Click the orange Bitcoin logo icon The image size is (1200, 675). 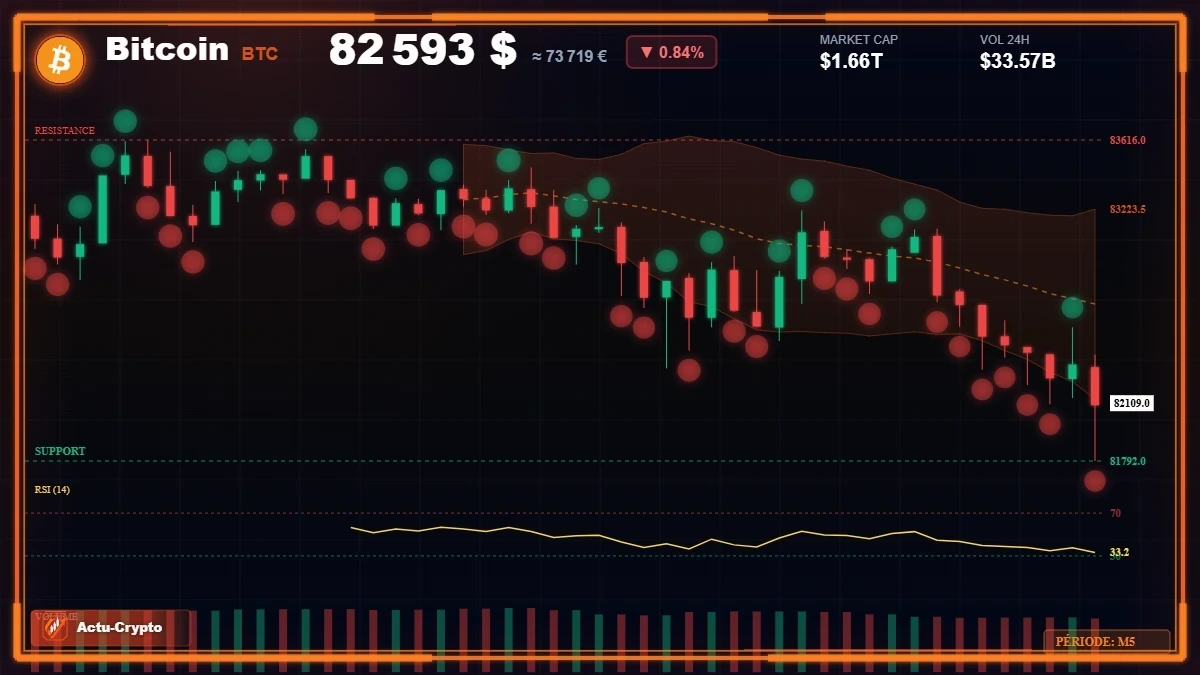(x=60, y=60)
